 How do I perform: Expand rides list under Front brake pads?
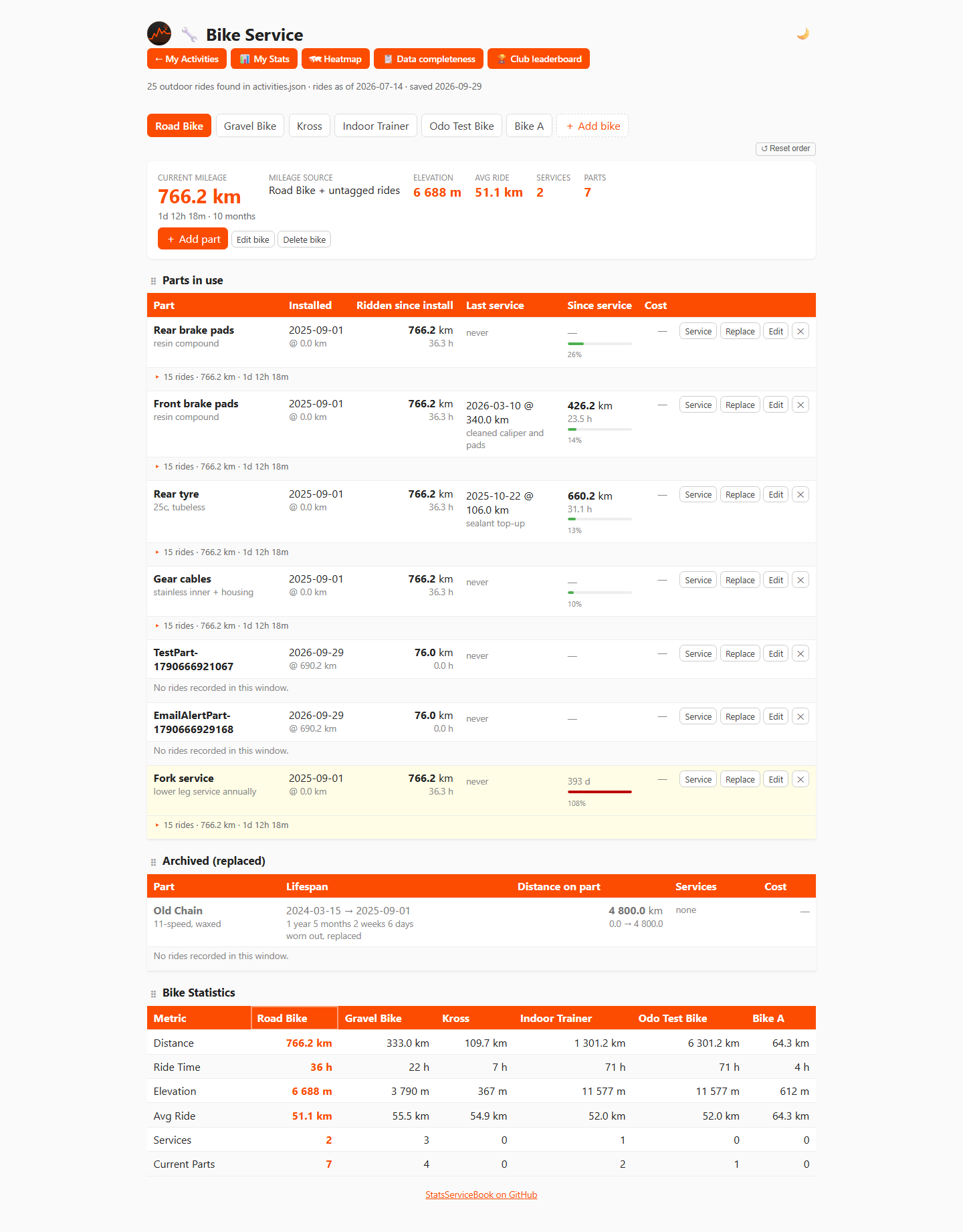pyautogui.click(x=221, y=467)
